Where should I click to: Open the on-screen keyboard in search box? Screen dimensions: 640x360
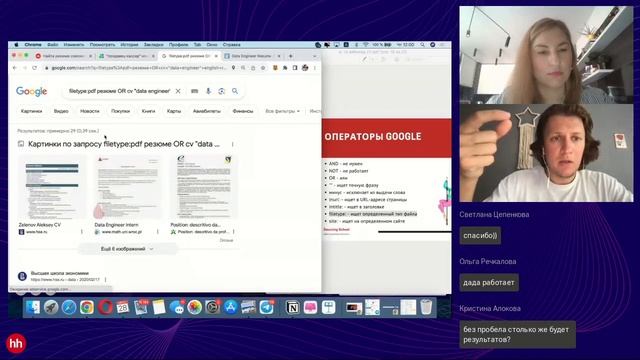194,91
